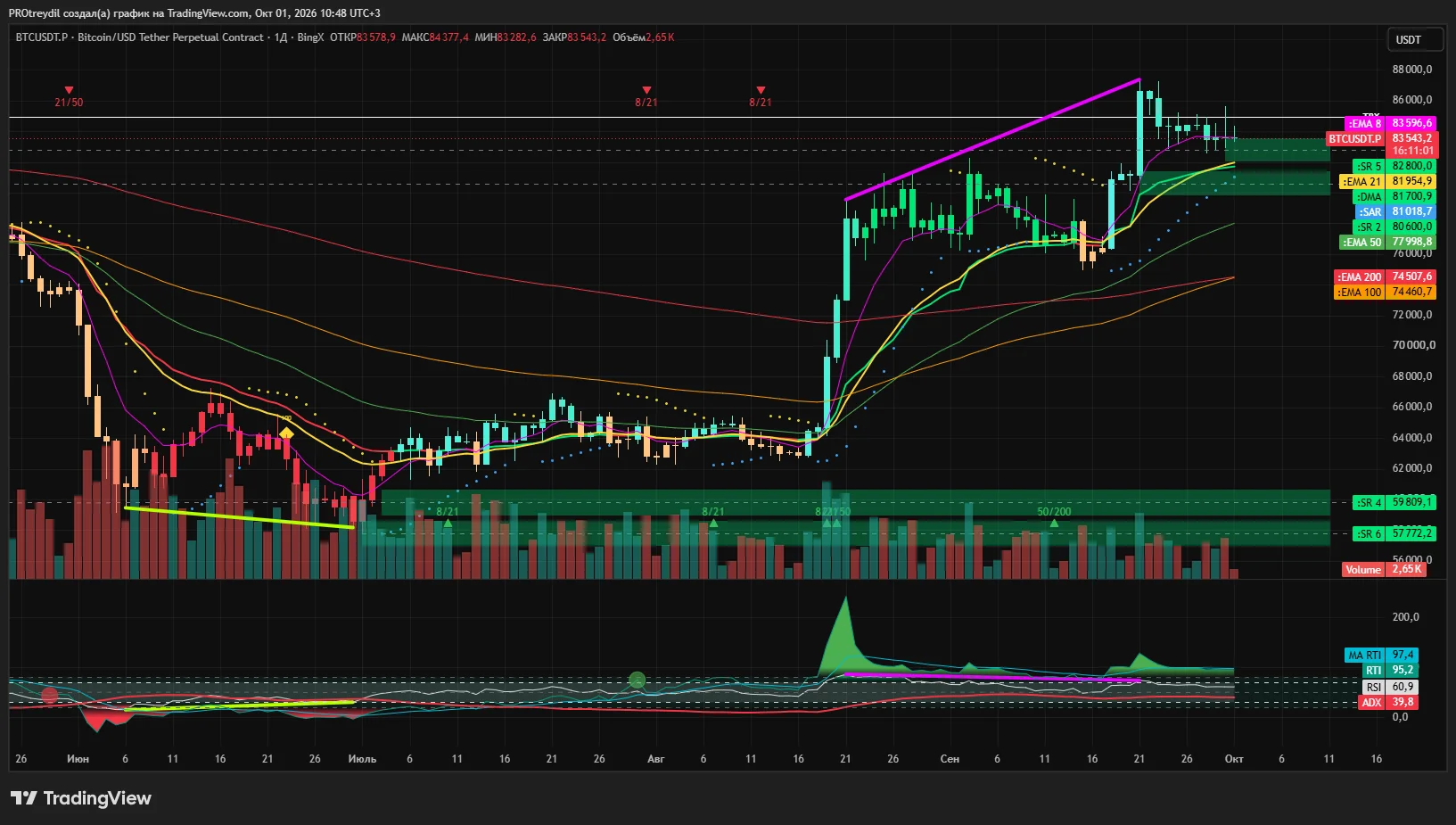
Task: Click the :EMA 100 price label
Action: coord(1386,292)
